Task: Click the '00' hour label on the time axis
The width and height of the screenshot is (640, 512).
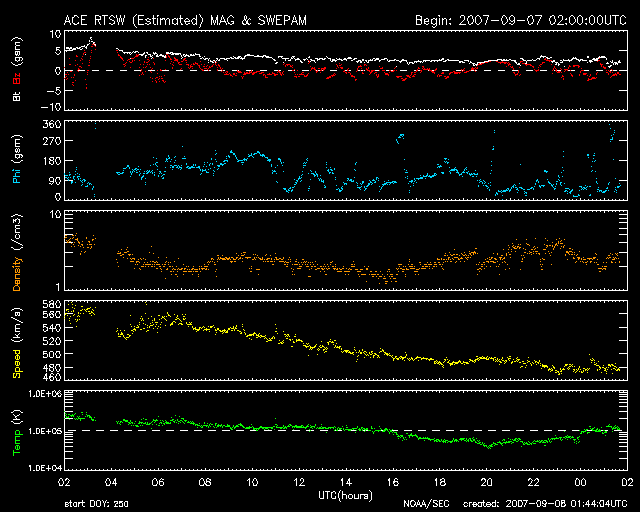Action: (580, 482)
